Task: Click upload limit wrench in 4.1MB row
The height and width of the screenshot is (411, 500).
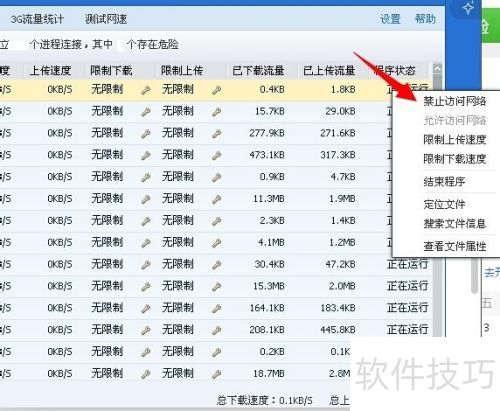Action: (x=216, y=243)
